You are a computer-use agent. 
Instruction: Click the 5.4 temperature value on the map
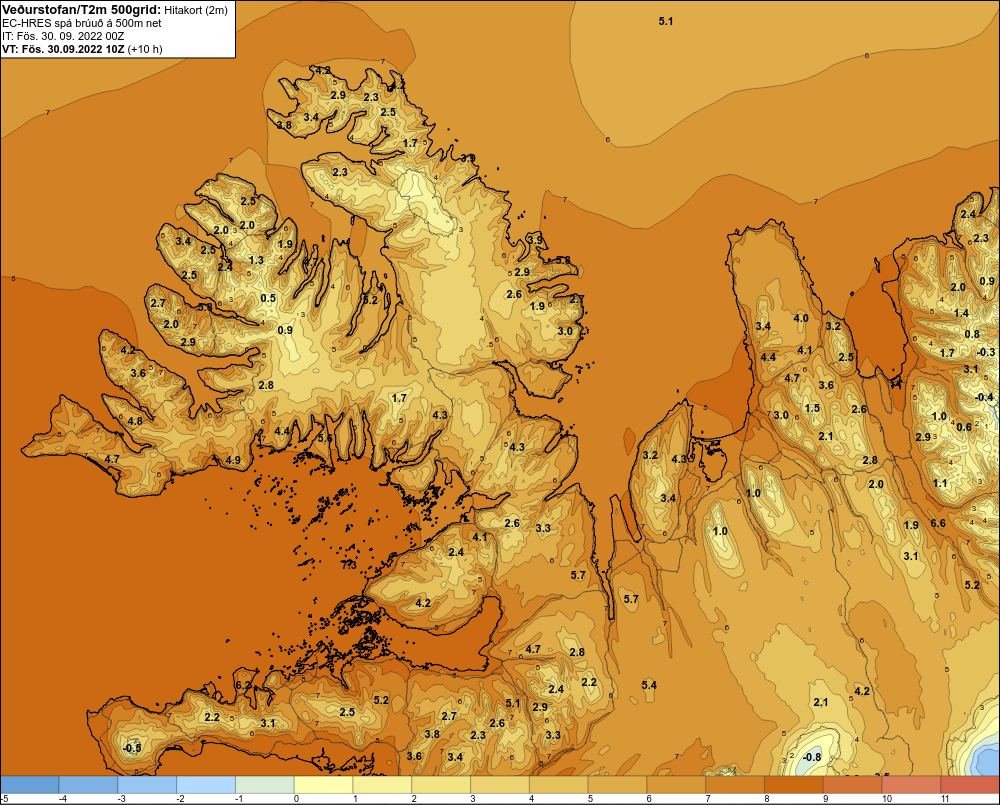point(649,685)
